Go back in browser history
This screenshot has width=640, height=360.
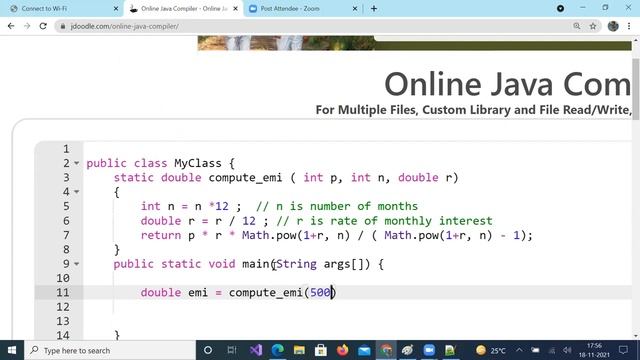[x=11, y=26]
